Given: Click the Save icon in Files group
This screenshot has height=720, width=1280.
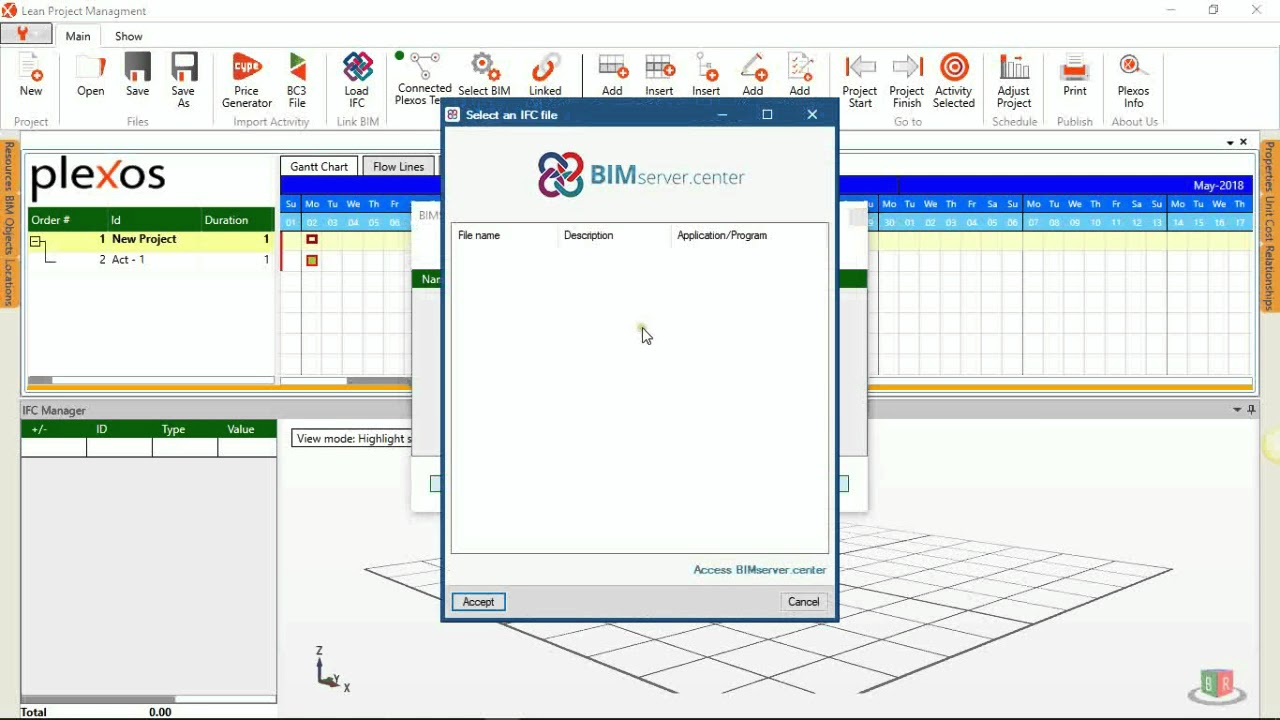Looking at the screenshot, I should 137,68.
